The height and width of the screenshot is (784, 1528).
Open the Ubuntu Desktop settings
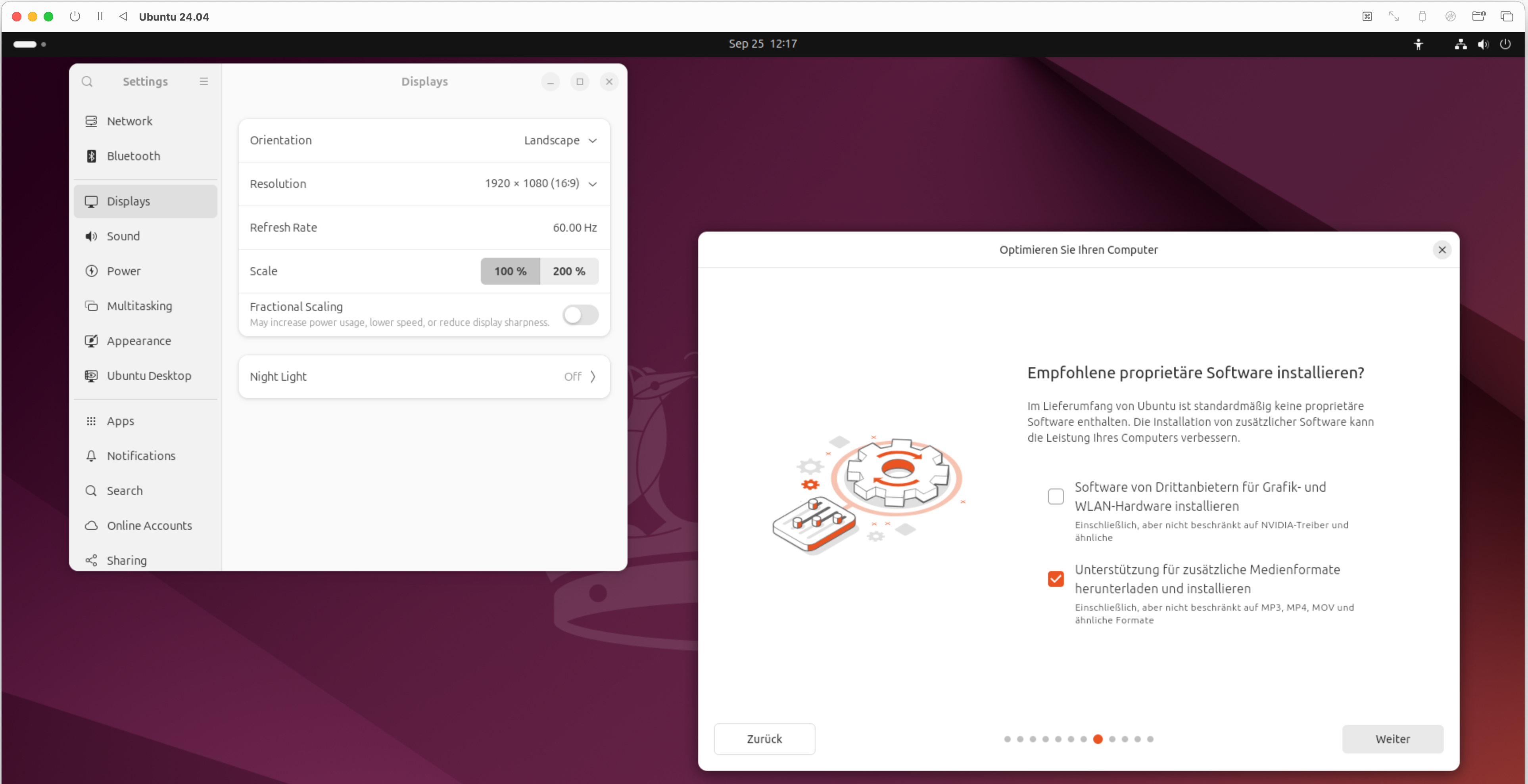pyautogui.click(x=145, y=376)
